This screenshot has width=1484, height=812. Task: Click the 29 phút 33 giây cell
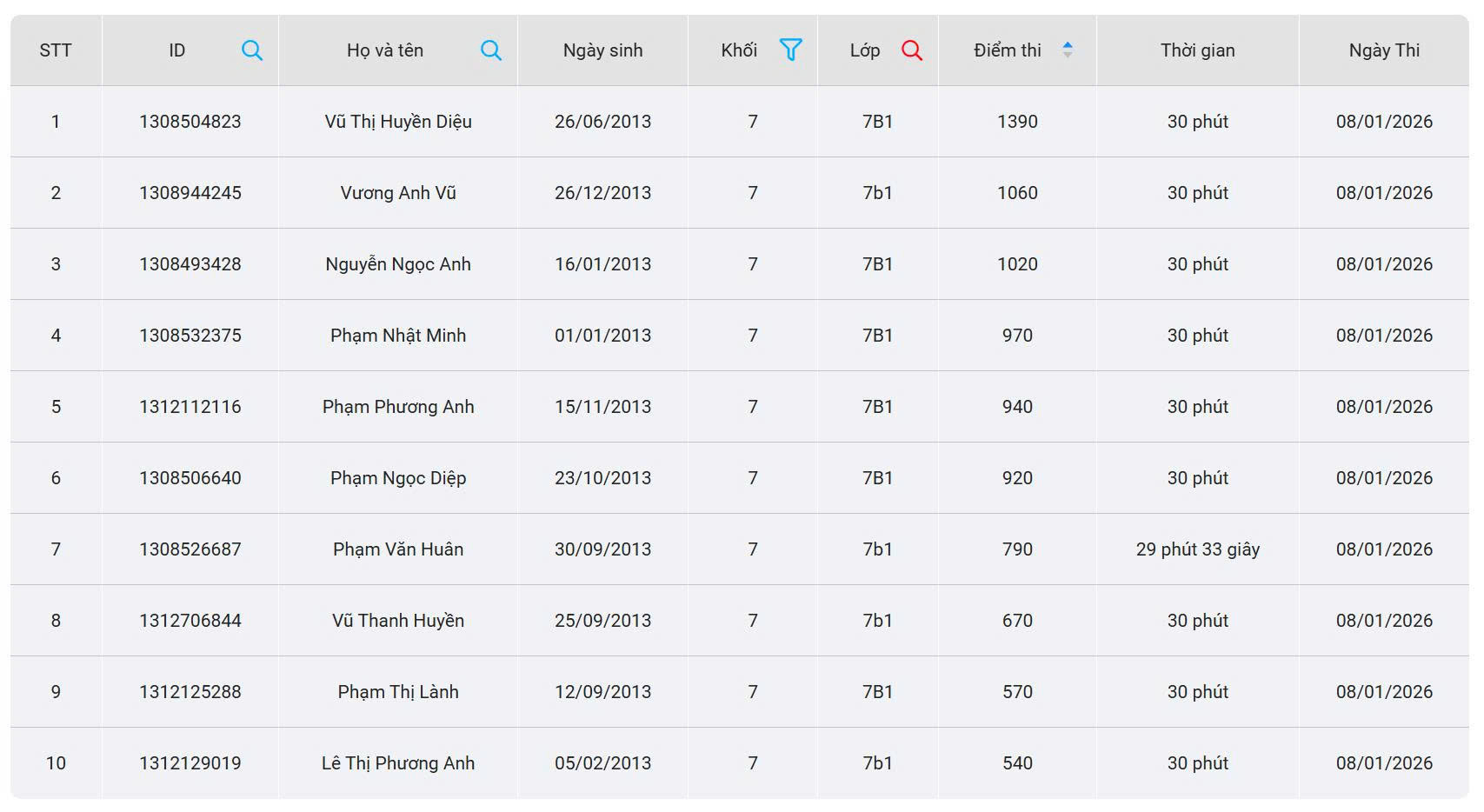pos(1196,549)
